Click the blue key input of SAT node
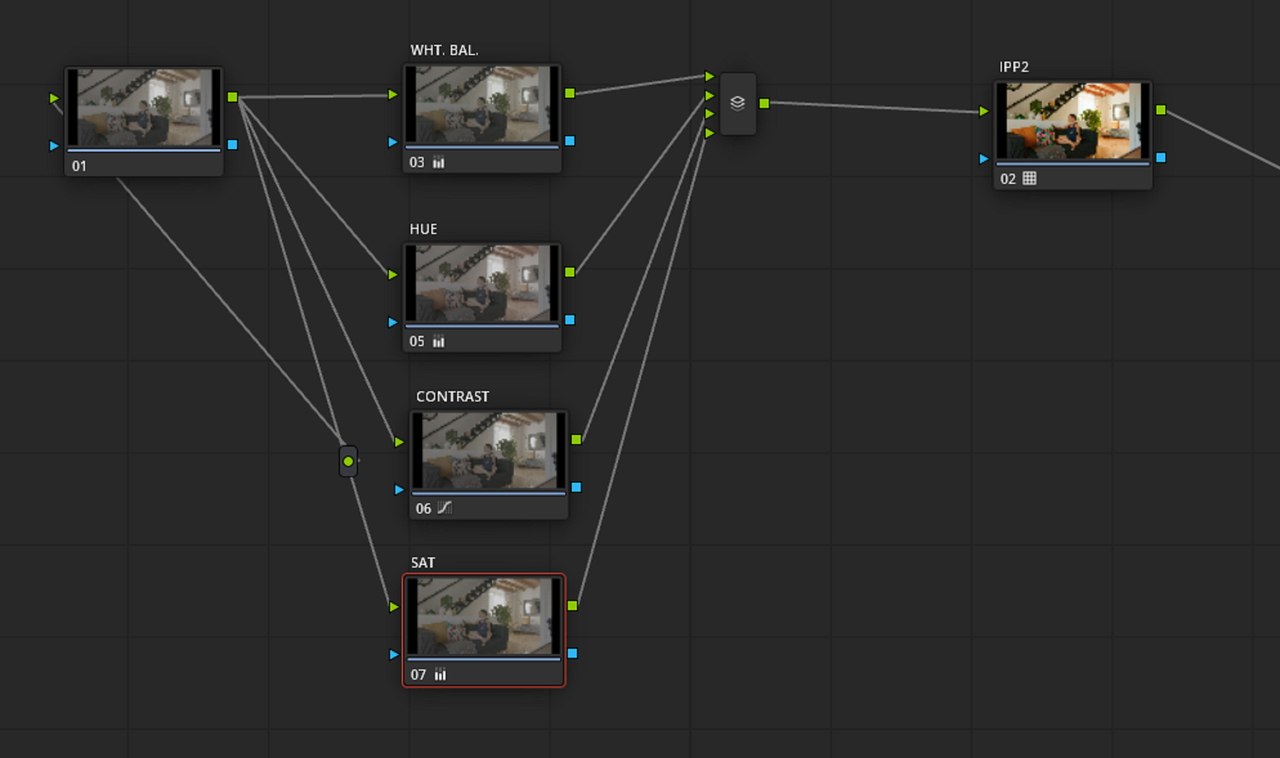Screen dimensions: 1280x758 394,654
